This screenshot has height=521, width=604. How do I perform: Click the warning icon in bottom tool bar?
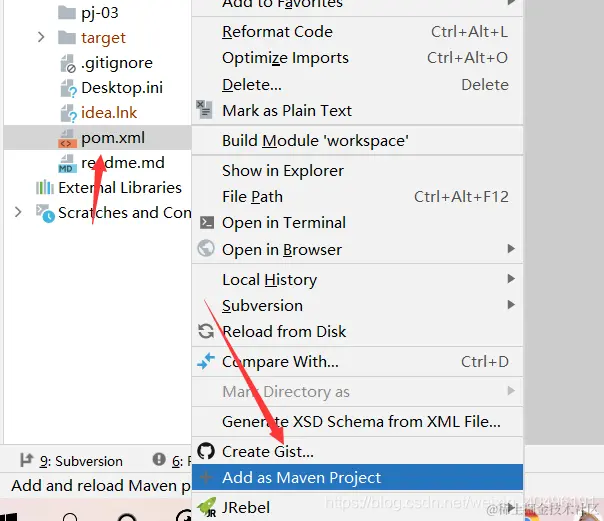(x=159, y=459)
